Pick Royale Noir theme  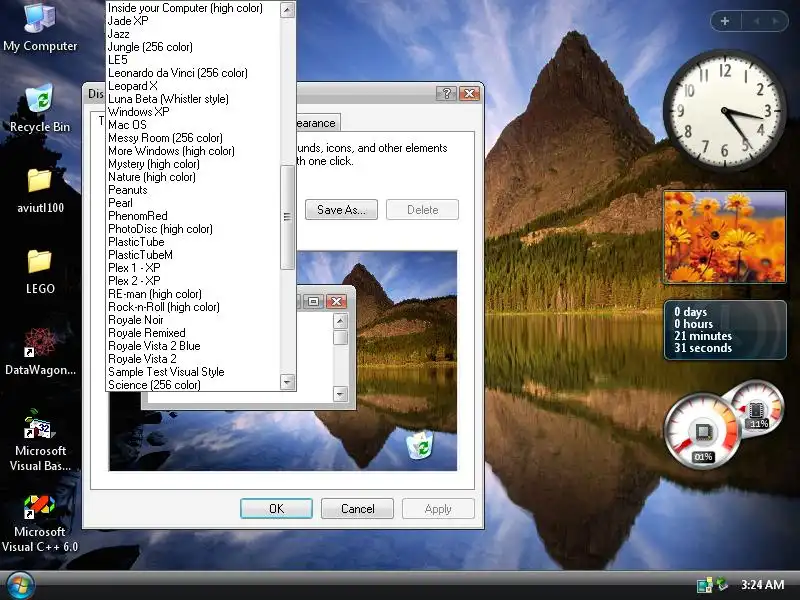193,320
